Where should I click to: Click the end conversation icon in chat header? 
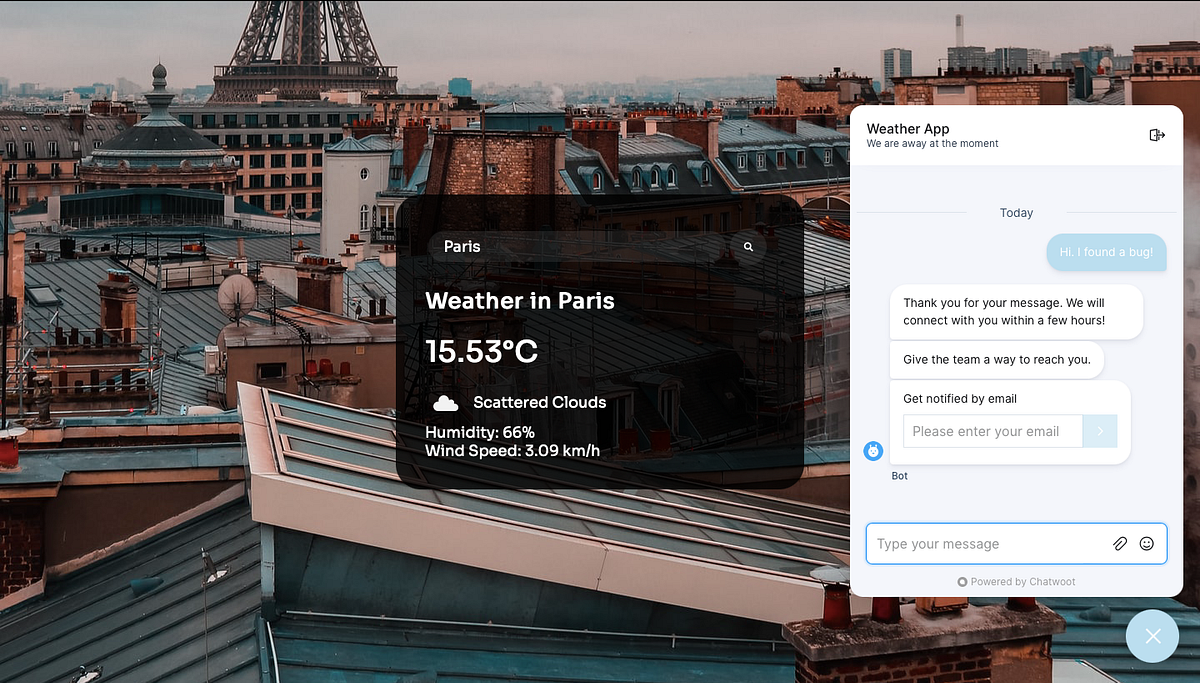click(x=1157, y=134)
